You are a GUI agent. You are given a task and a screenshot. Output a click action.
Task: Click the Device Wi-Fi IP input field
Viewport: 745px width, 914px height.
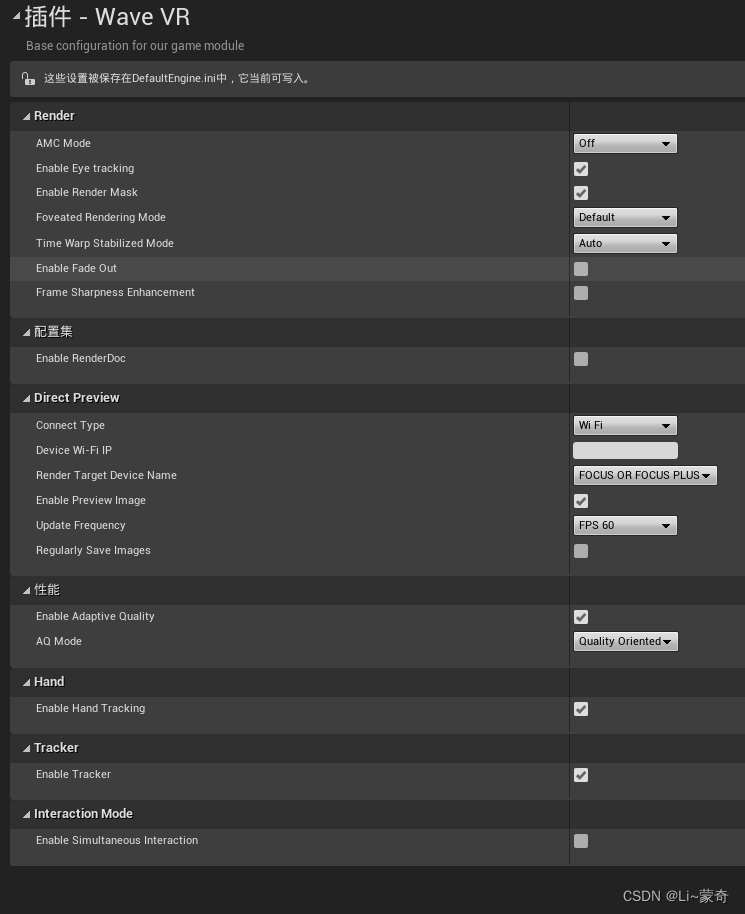coord(625,450)
